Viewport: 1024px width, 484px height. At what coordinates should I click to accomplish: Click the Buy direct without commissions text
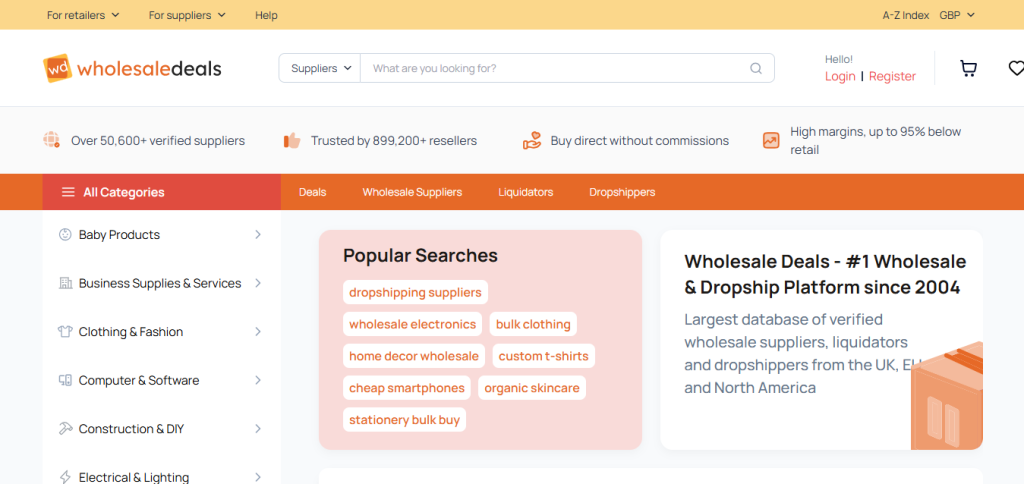pyautogui.click(x=639, y=140)
